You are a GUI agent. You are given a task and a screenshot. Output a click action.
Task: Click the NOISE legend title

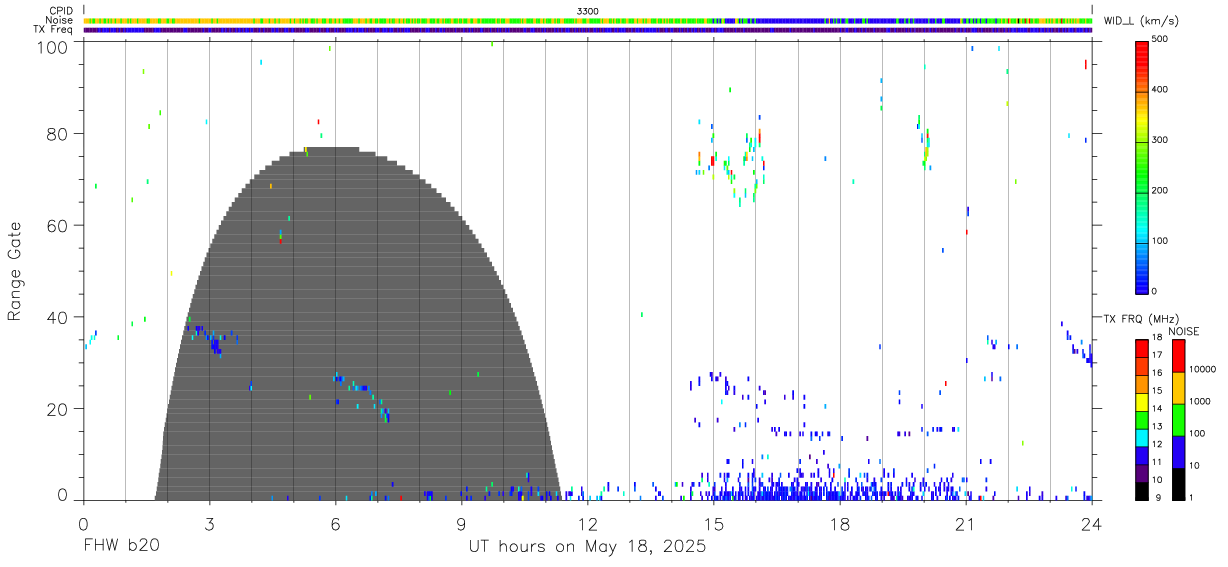point(1186,331)
